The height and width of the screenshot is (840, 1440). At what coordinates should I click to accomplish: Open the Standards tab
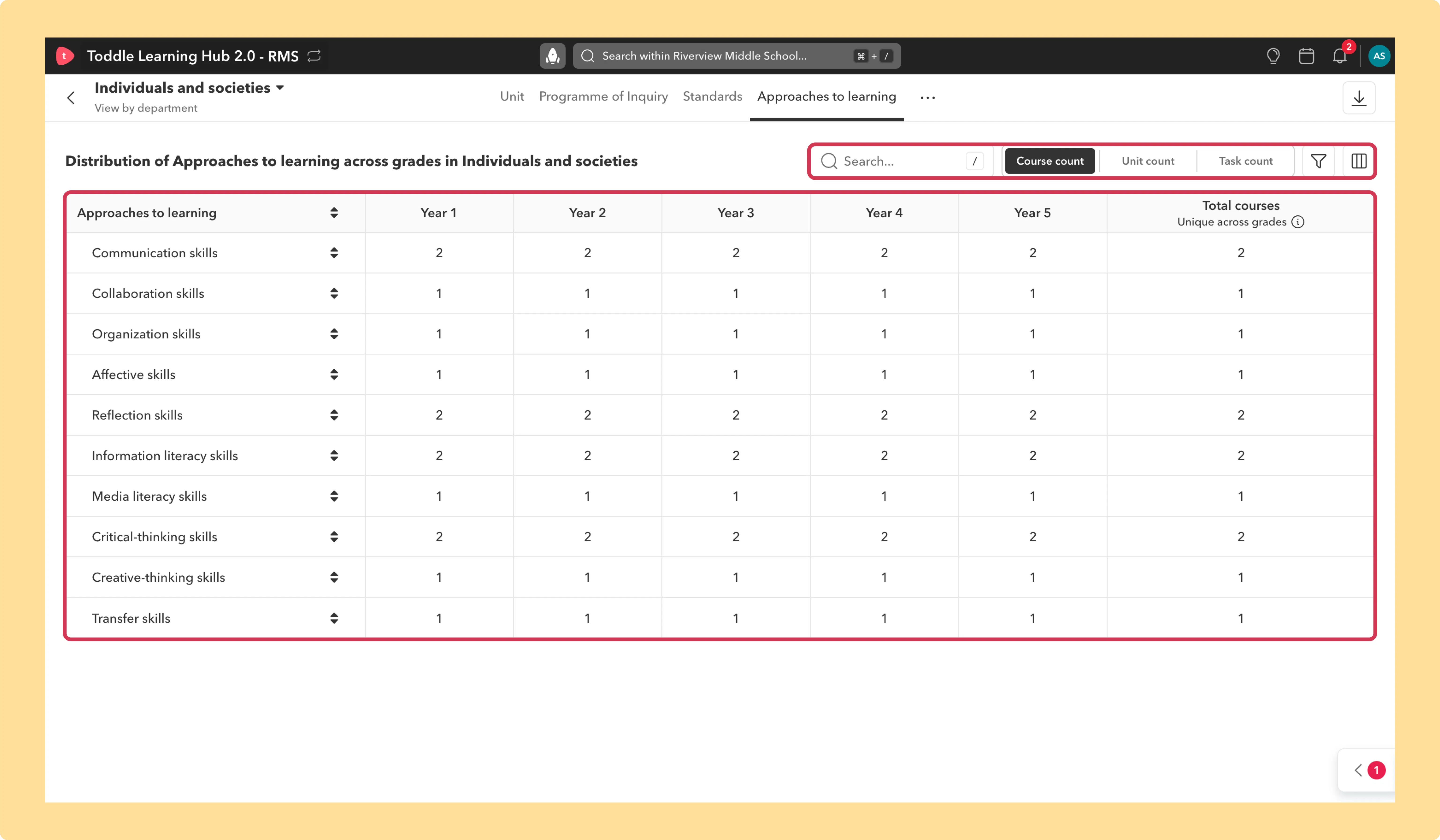(x=712, y=97)
